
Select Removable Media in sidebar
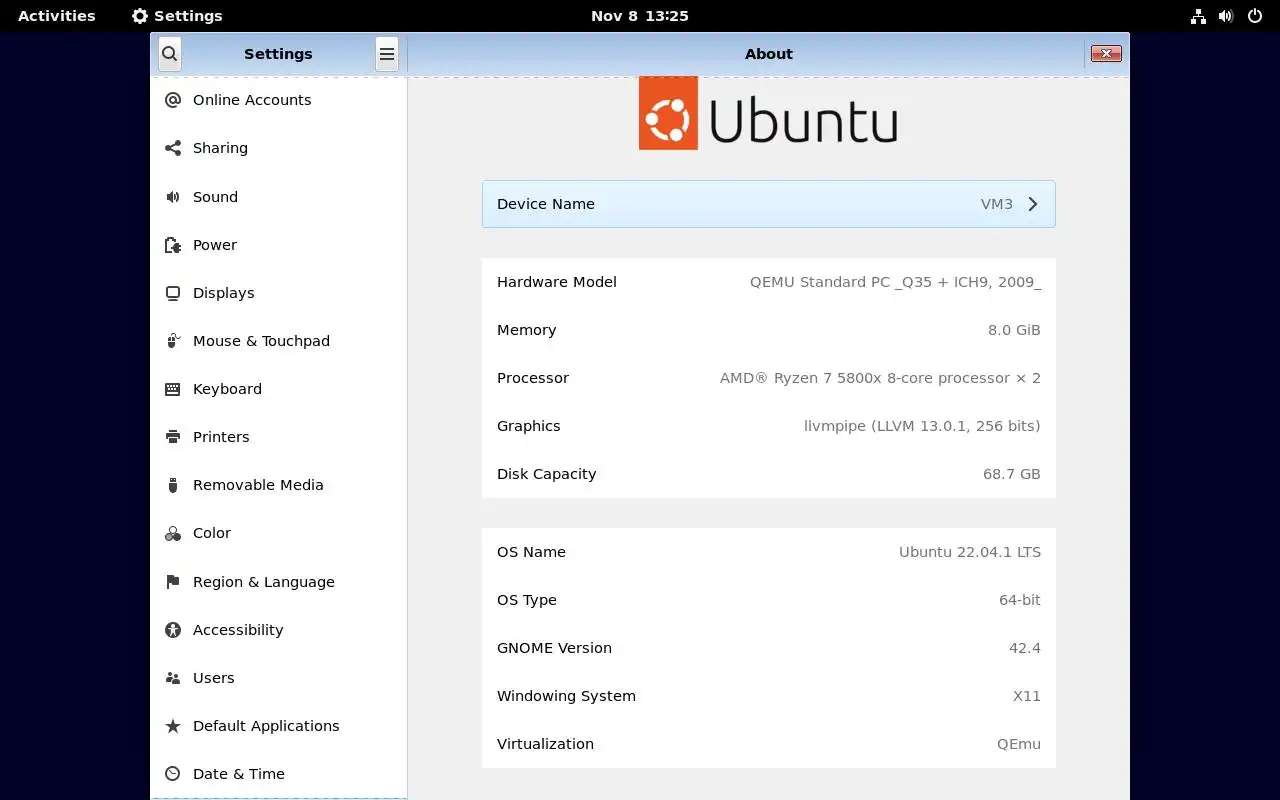click(x=279, y=485)
